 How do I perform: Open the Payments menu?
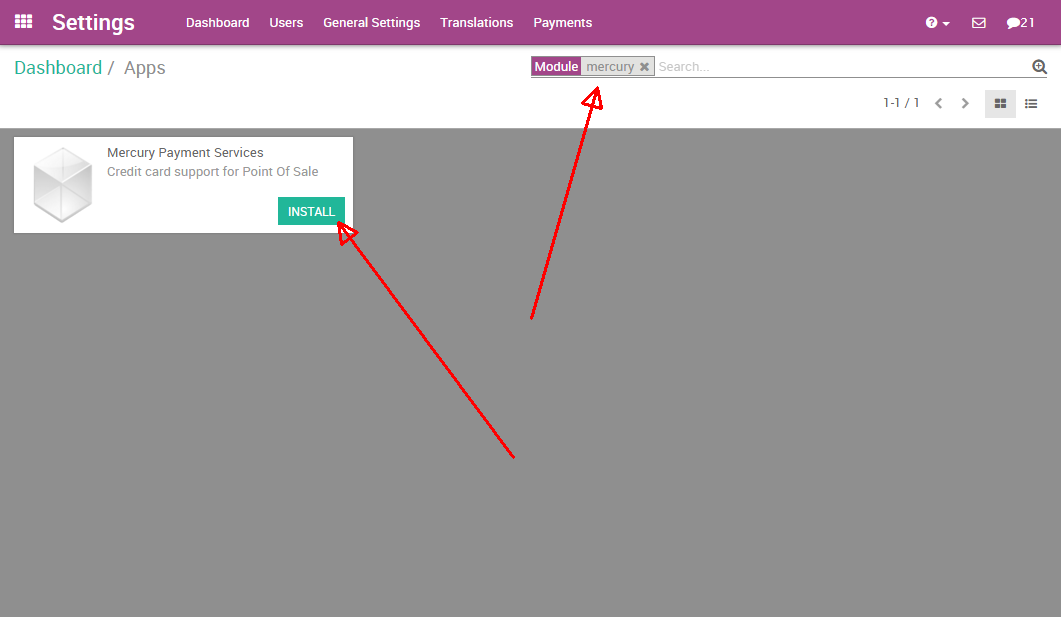click(562, 23)
